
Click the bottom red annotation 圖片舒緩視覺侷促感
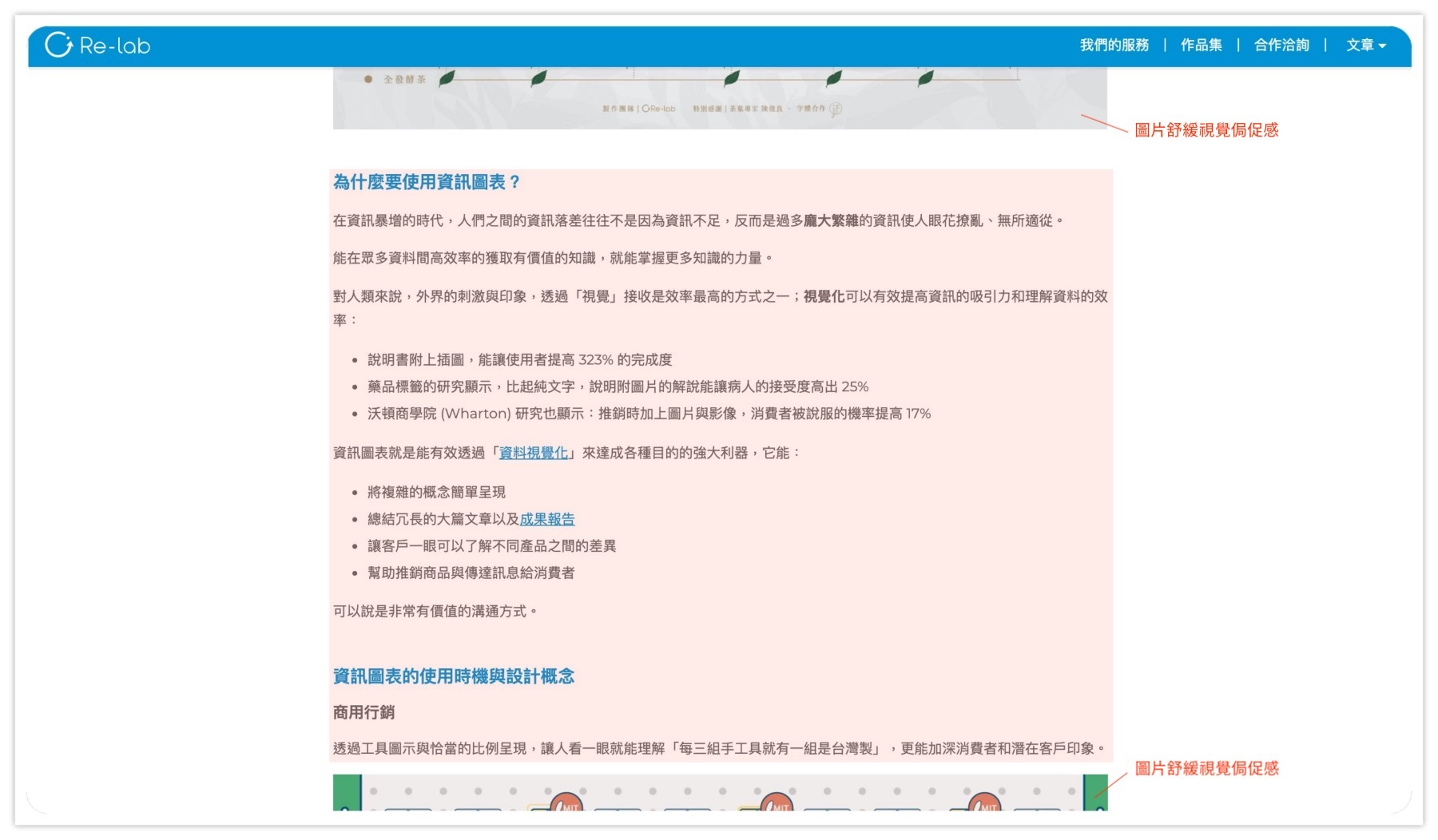point(1206,768)
